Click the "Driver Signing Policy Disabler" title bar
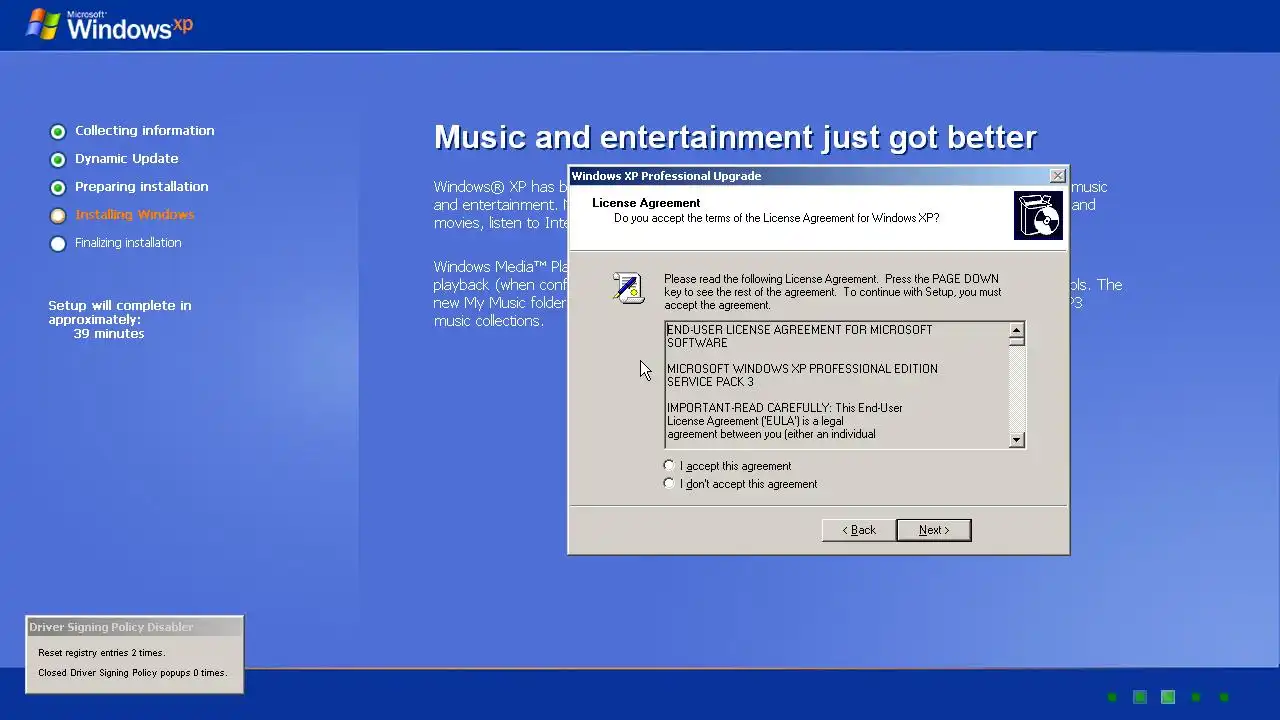Viewport: 1280px width, 720px height. (x=134, y=627)
